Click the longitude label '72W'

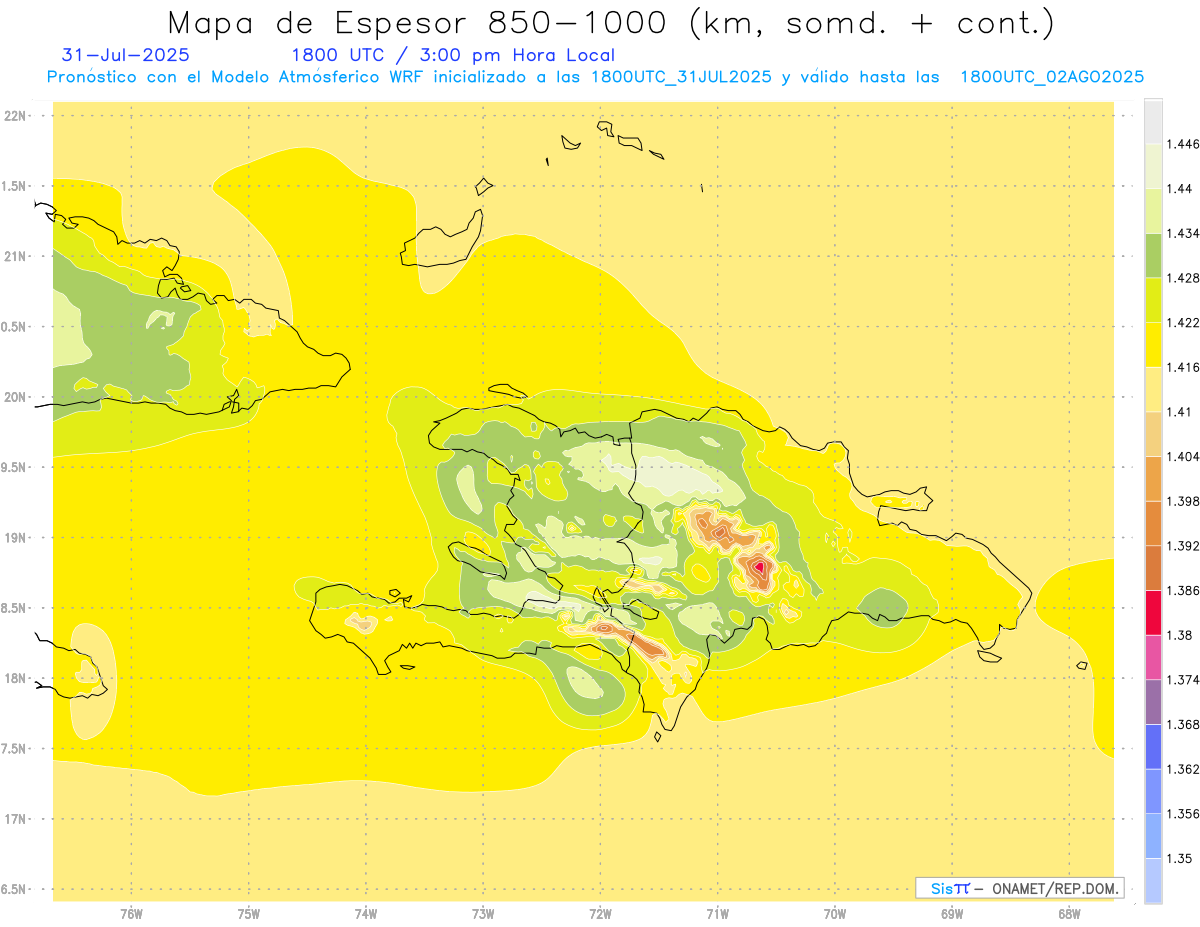601,913
